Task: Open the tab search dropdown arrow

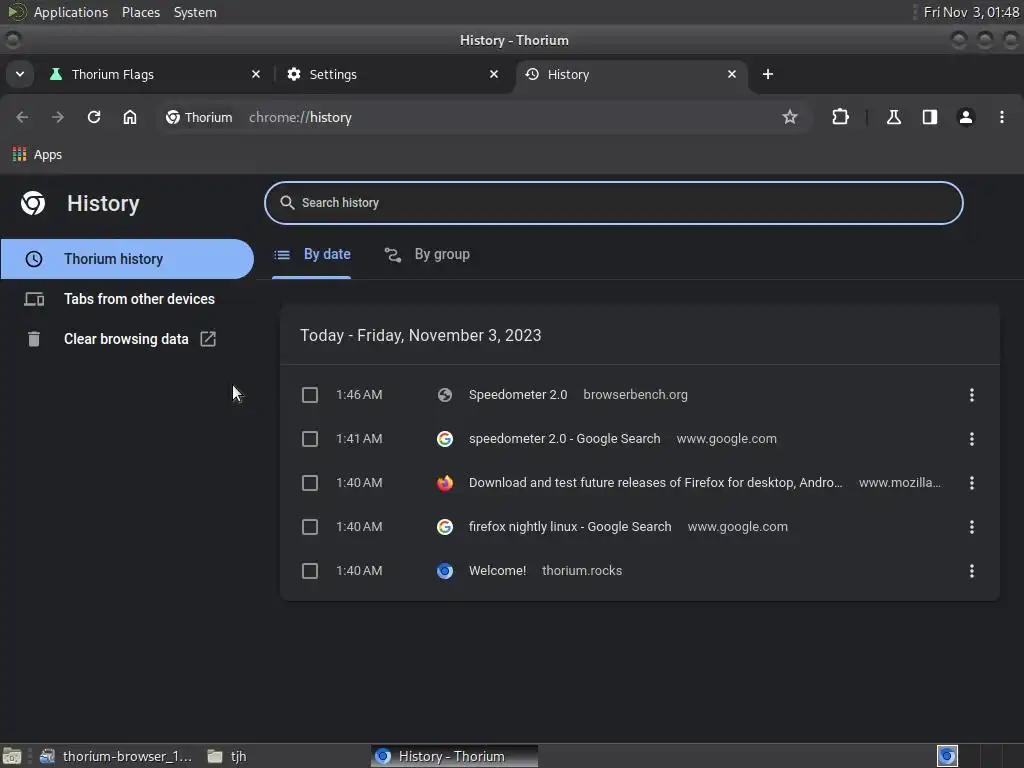Action: (20, 74)
